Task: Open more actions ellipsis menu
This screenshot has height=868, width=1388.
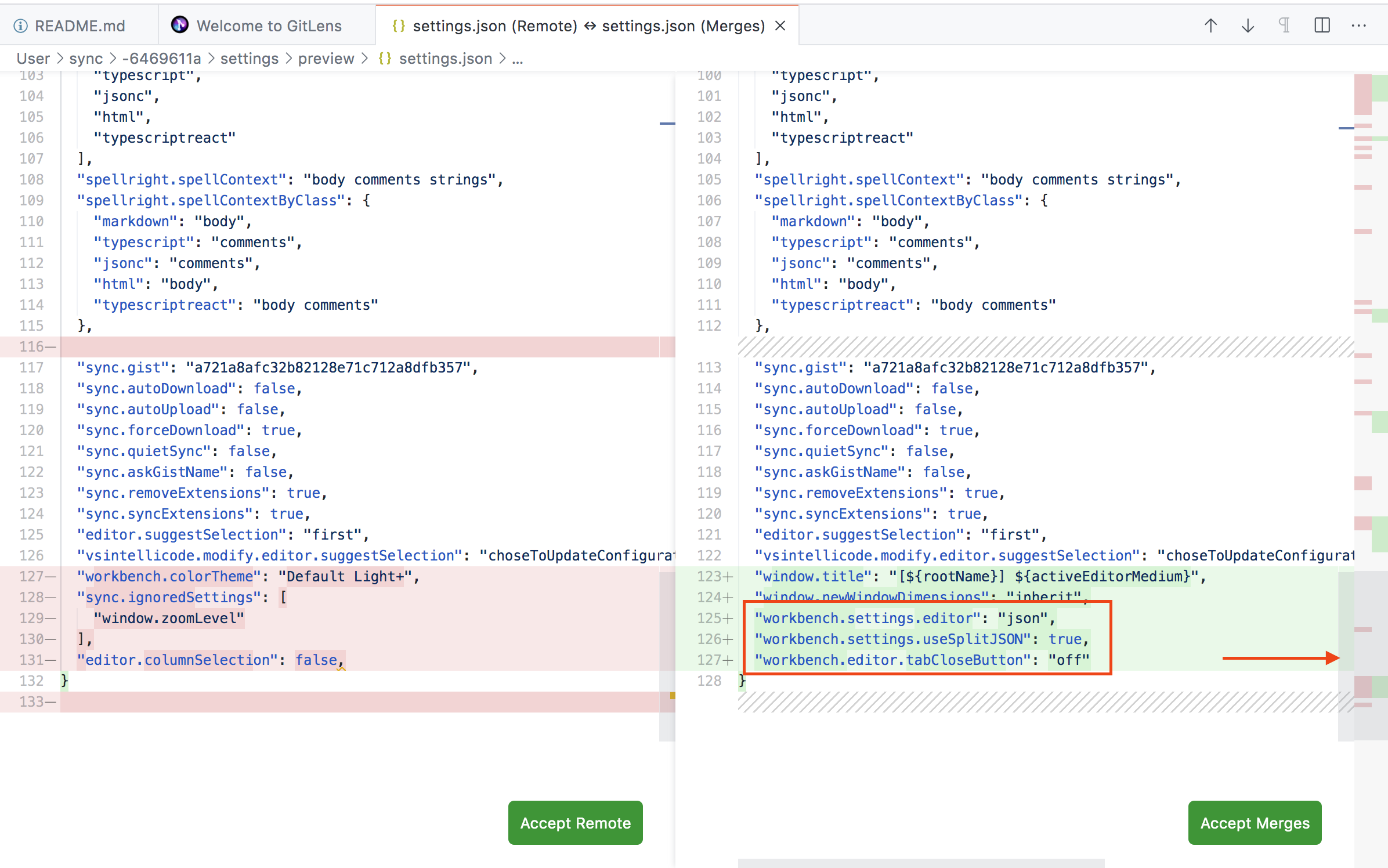Action: coord(1359,26)
